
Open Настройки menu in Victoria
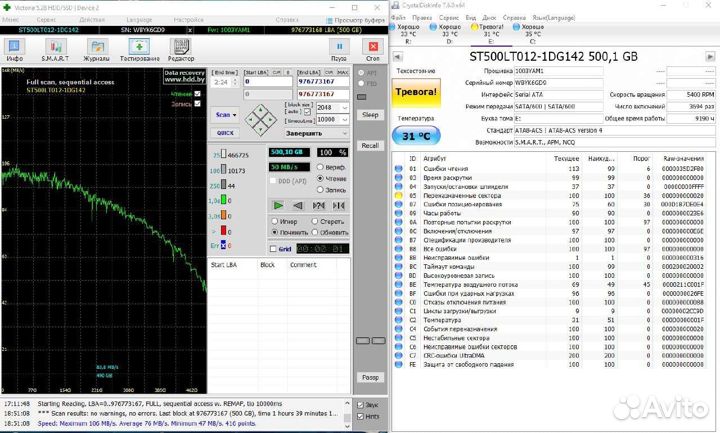pos(188,20)
